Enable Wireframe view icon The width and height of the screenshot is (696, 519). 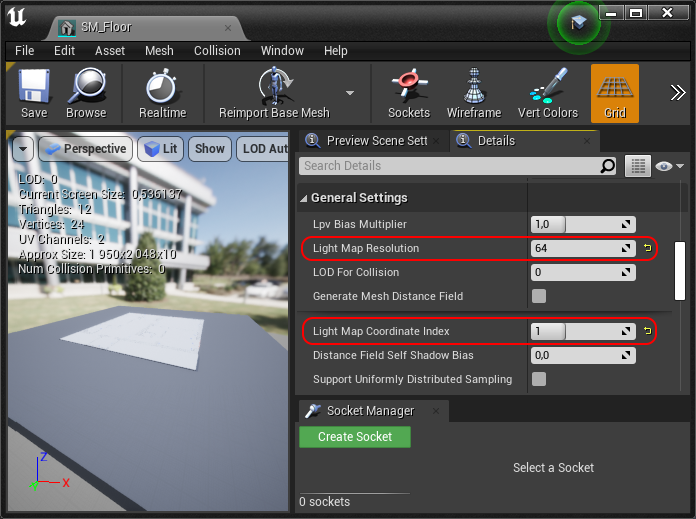click(474, 88)
